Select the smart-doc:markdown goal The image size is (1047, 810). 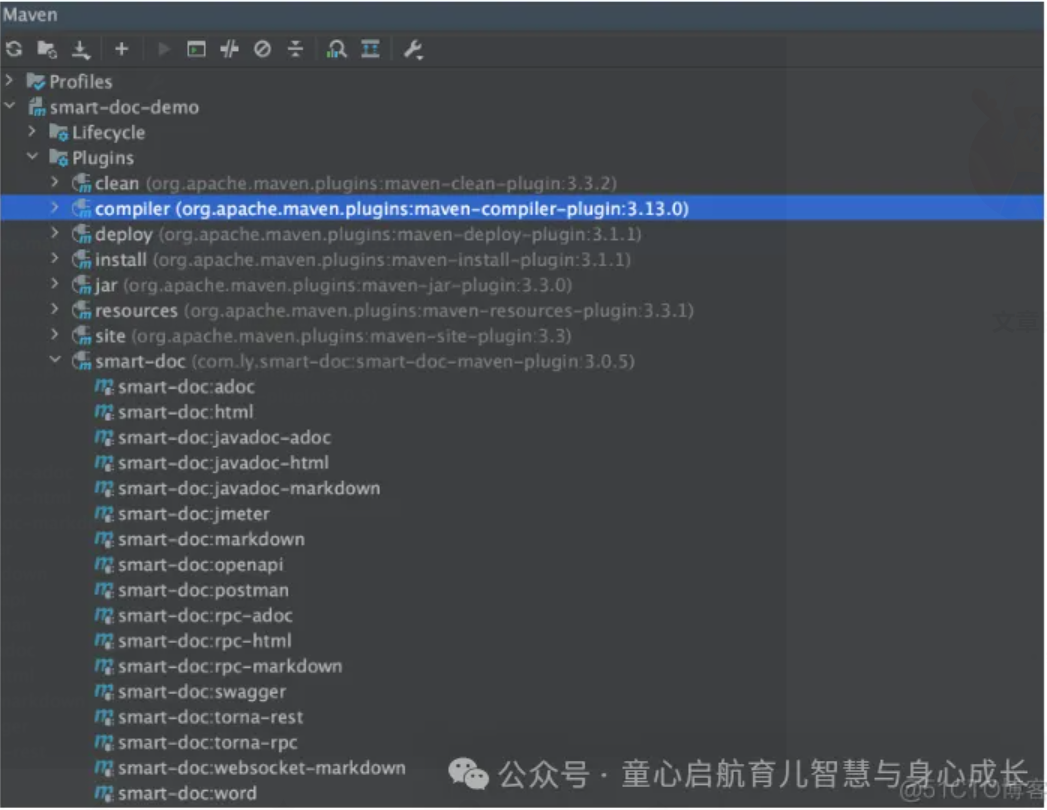pyautogui.click(x=212, y=539)
